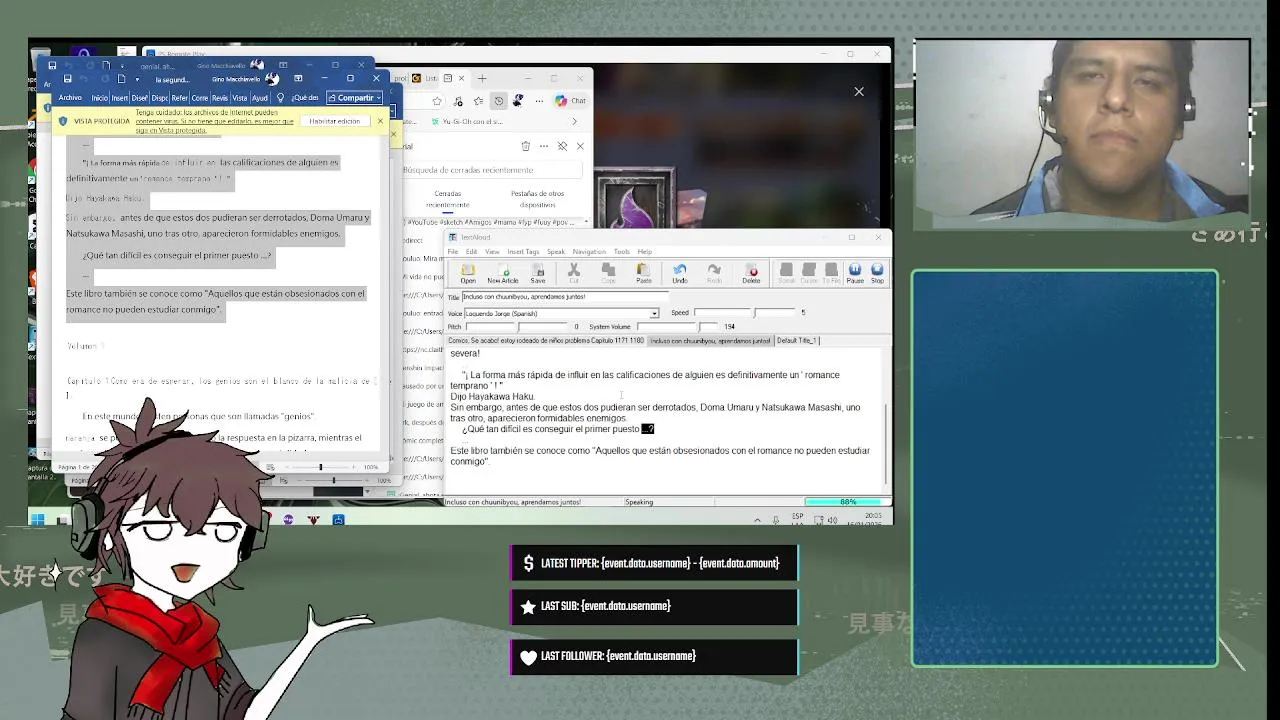The width and height of the screenshot is (1280, 720).
Task: Close the Edge history panel
Action: (x=580, y=146)
